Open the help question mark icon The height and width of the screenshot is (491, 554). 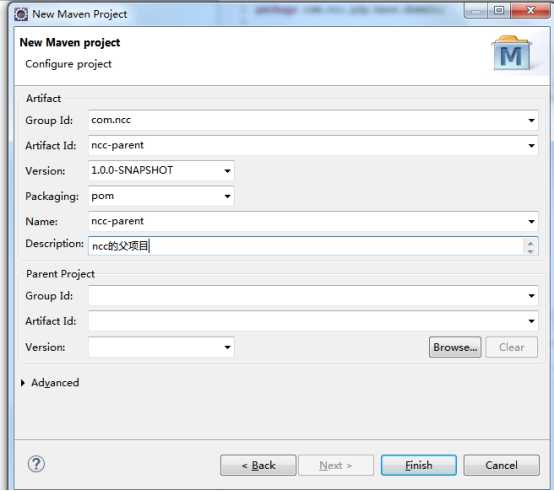(36, 464)
